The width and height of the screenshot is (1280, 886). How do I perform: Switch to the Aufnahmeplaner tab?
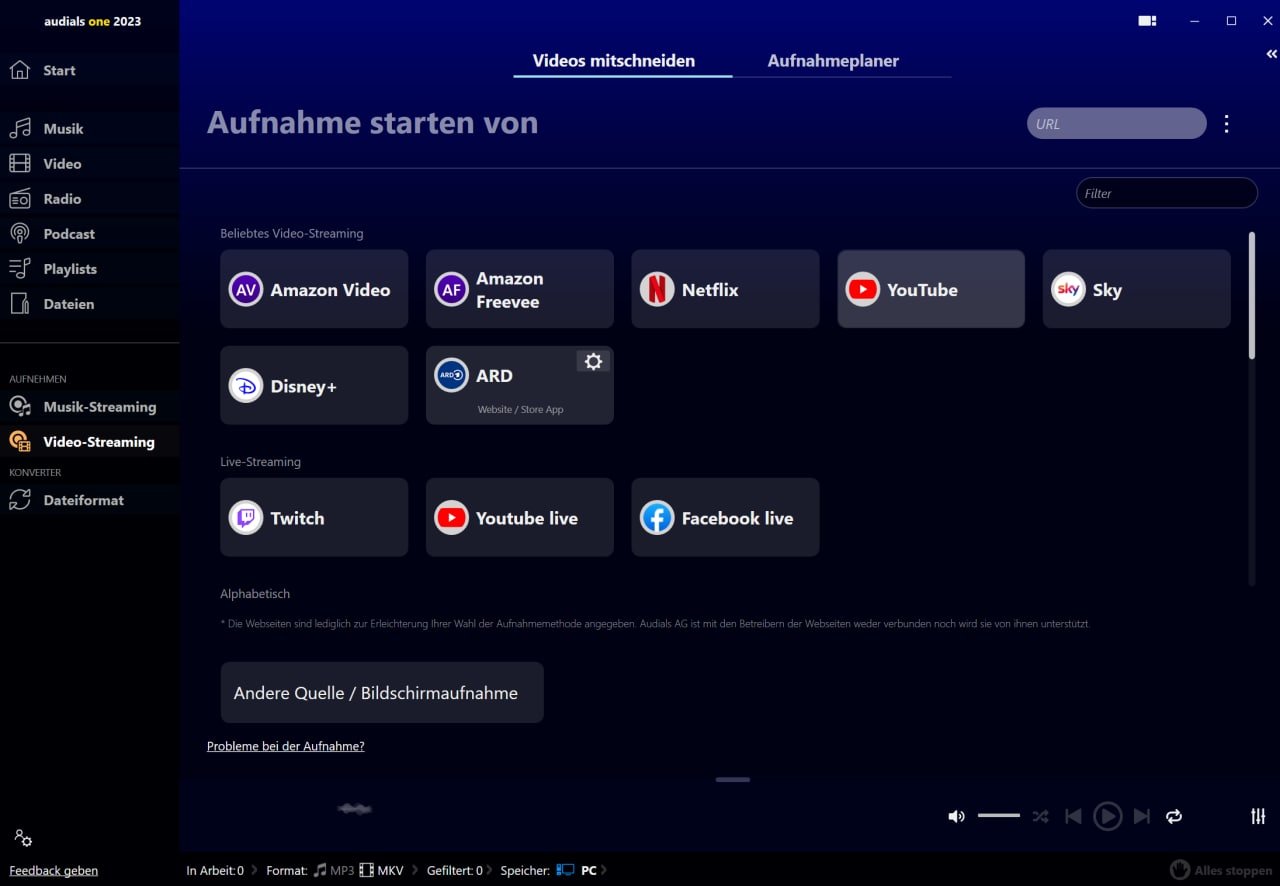click(x=833, y=61)
